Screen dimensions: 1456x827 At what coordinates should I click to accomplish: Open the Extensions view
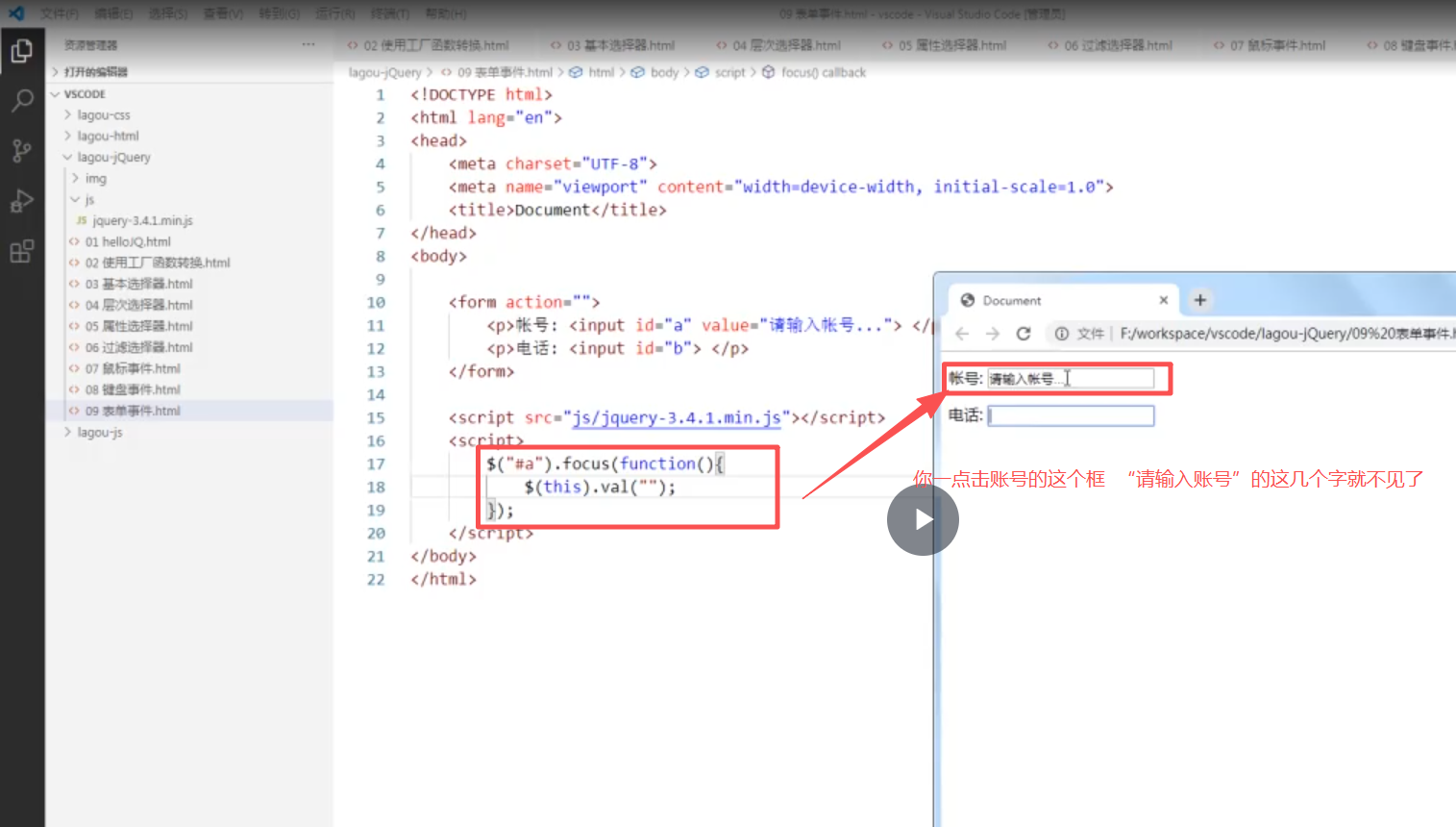pyautogui.click(x=23, y=250)
